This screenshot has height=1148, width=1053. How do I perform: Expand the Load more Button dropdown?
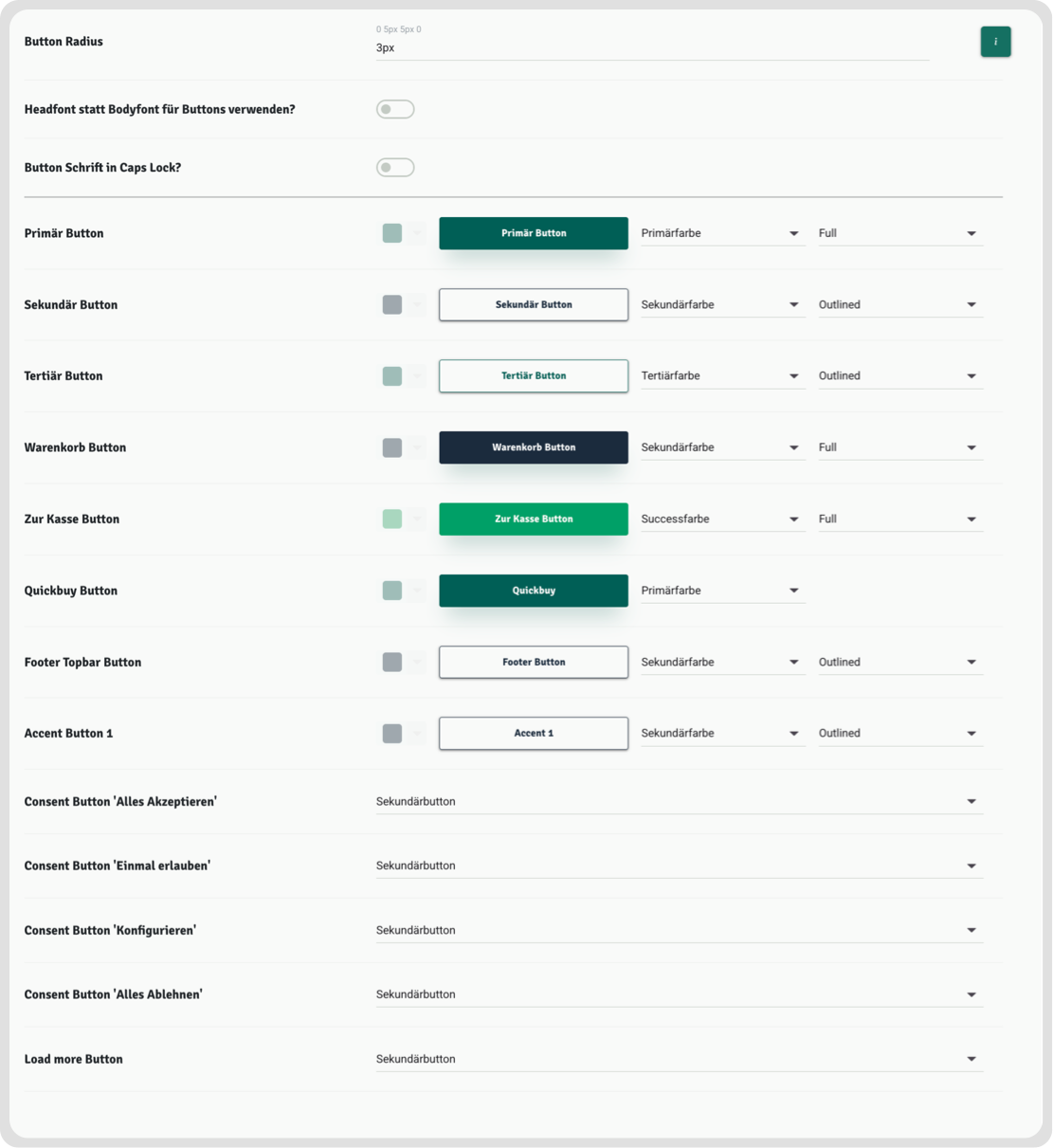679,1059
